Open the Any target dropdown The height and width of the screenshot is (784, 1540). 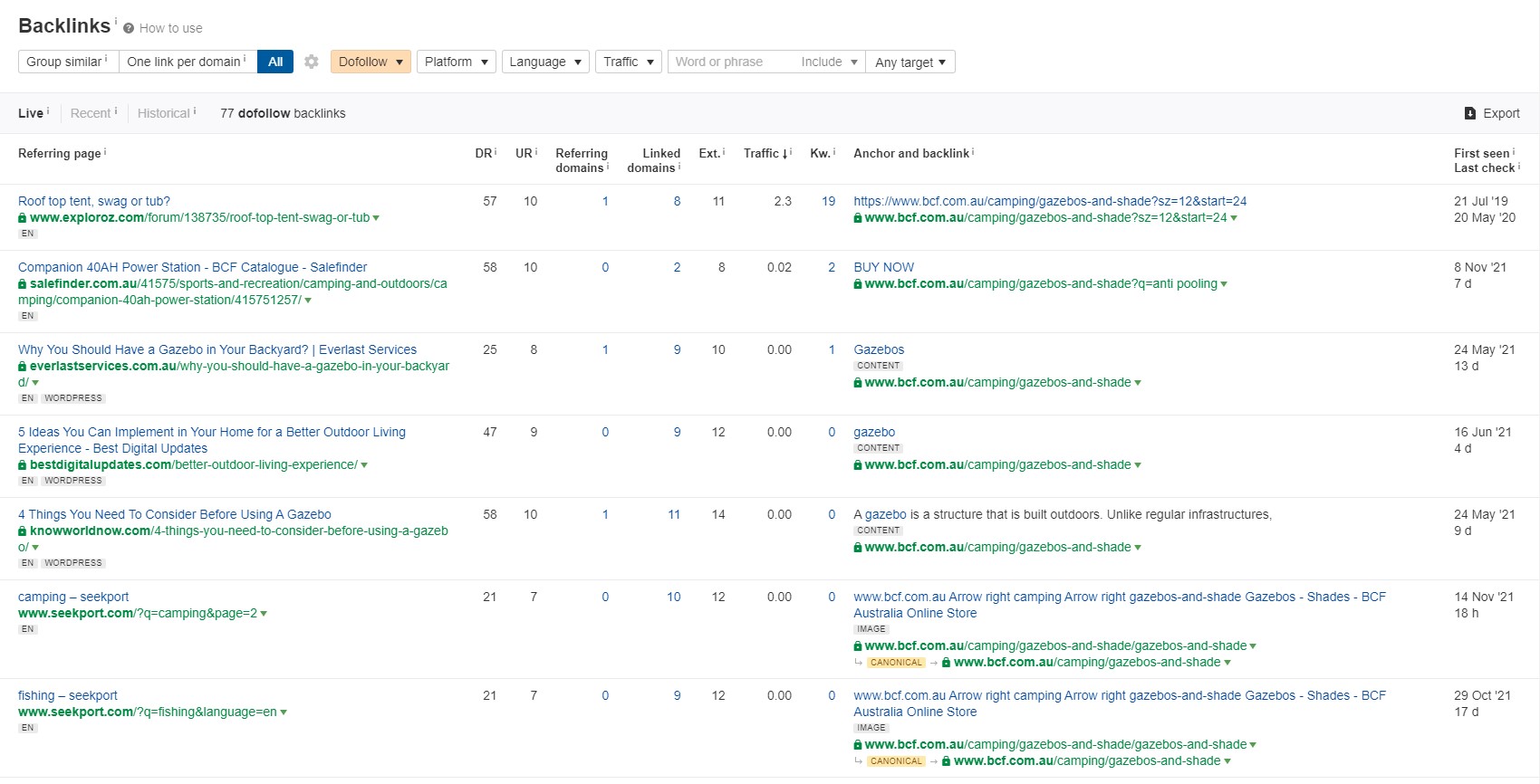pos(910,62)
